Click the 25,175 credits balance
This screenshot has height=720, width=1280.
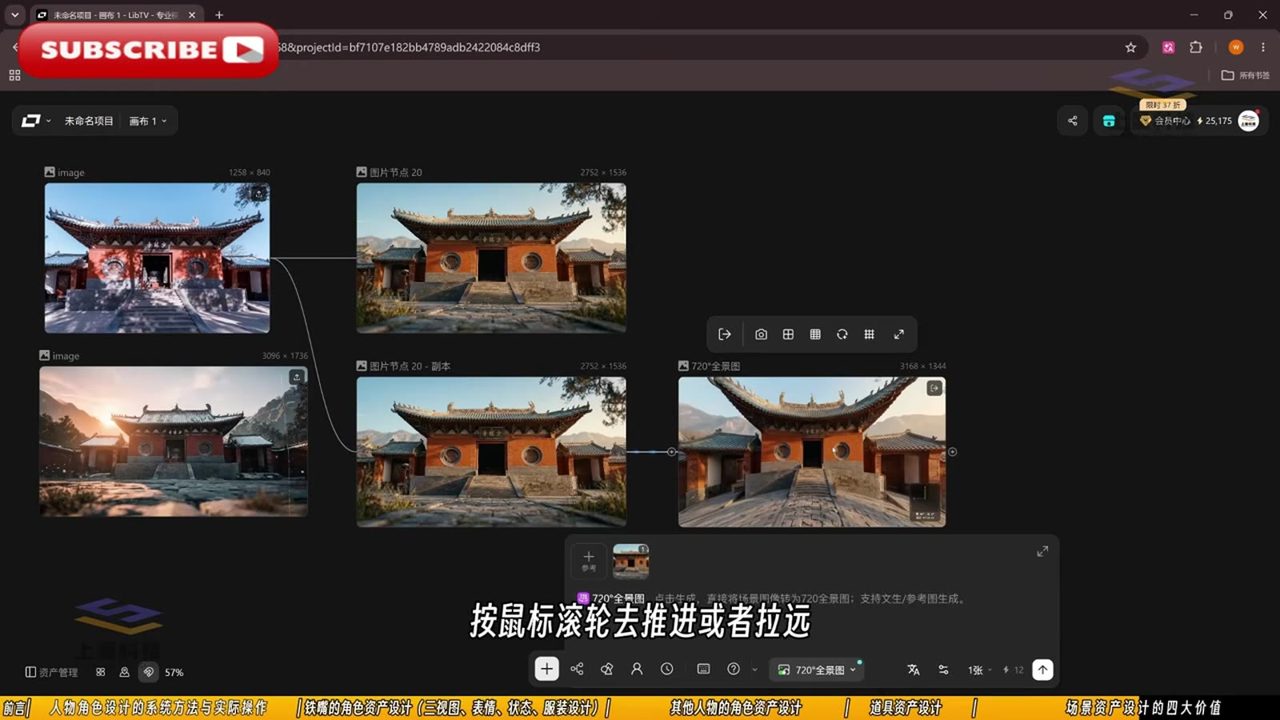click(x=1215, y=121)
